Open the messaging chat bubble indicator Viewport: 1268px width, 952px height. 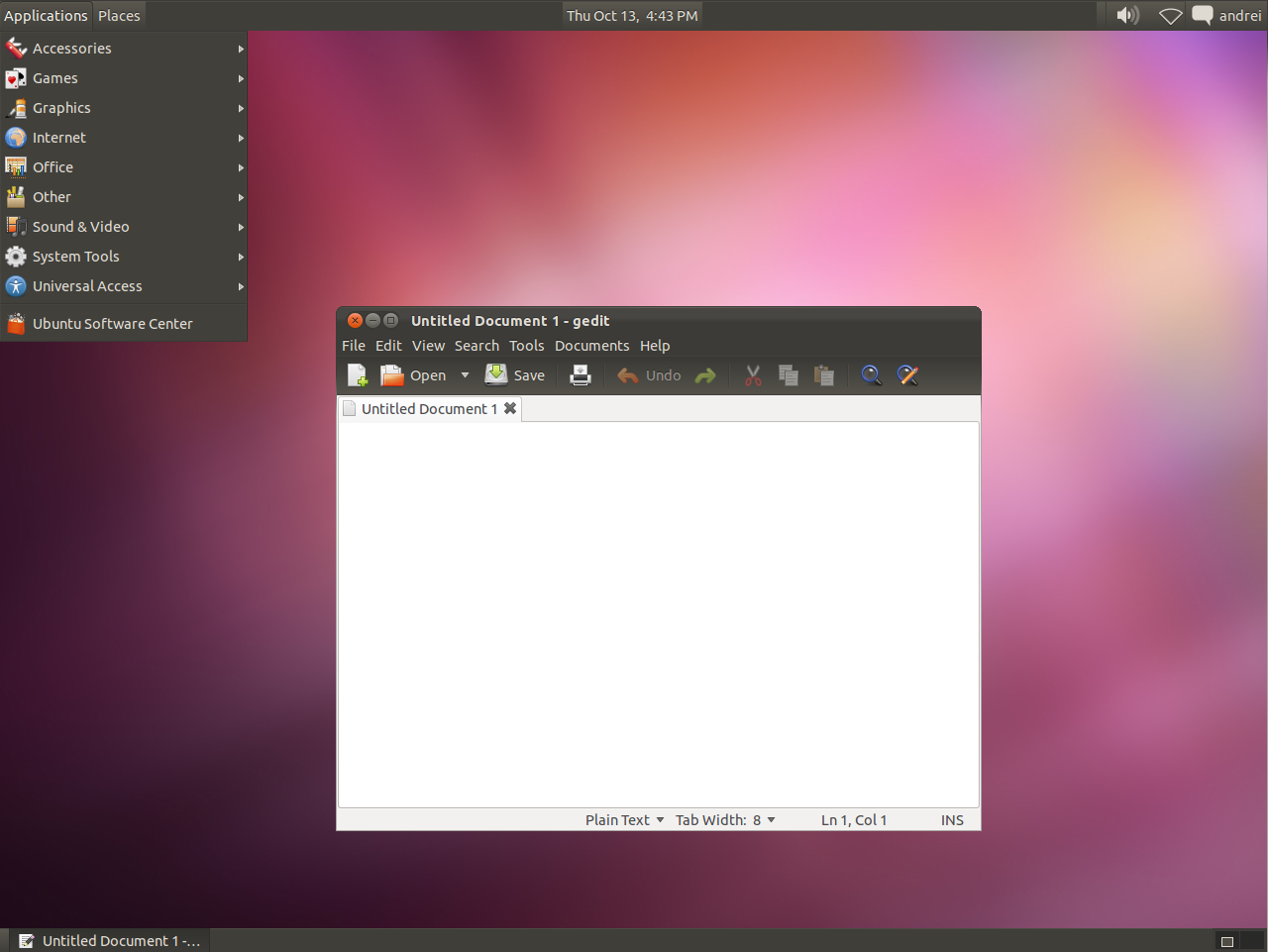[1203, 15]
